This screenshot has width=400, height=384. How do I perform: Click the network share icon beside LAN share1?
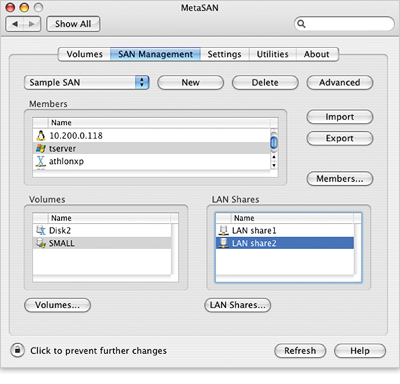[223, 230]
